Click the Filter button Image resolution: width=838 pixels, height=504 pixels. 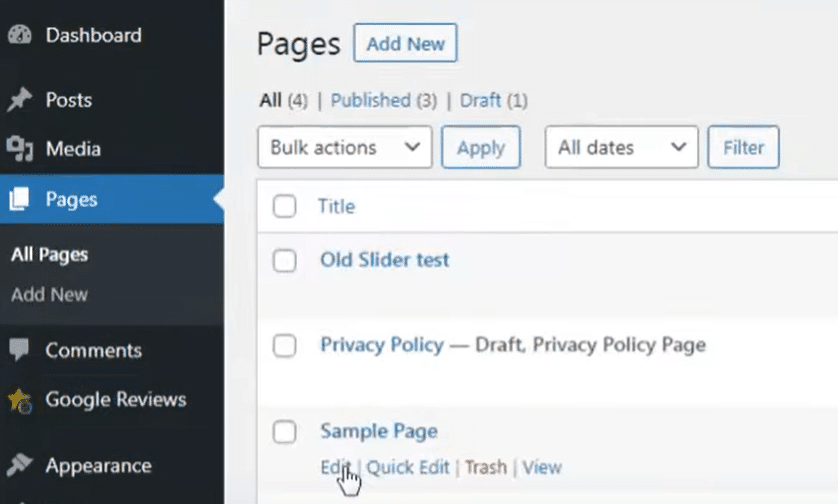743,147
